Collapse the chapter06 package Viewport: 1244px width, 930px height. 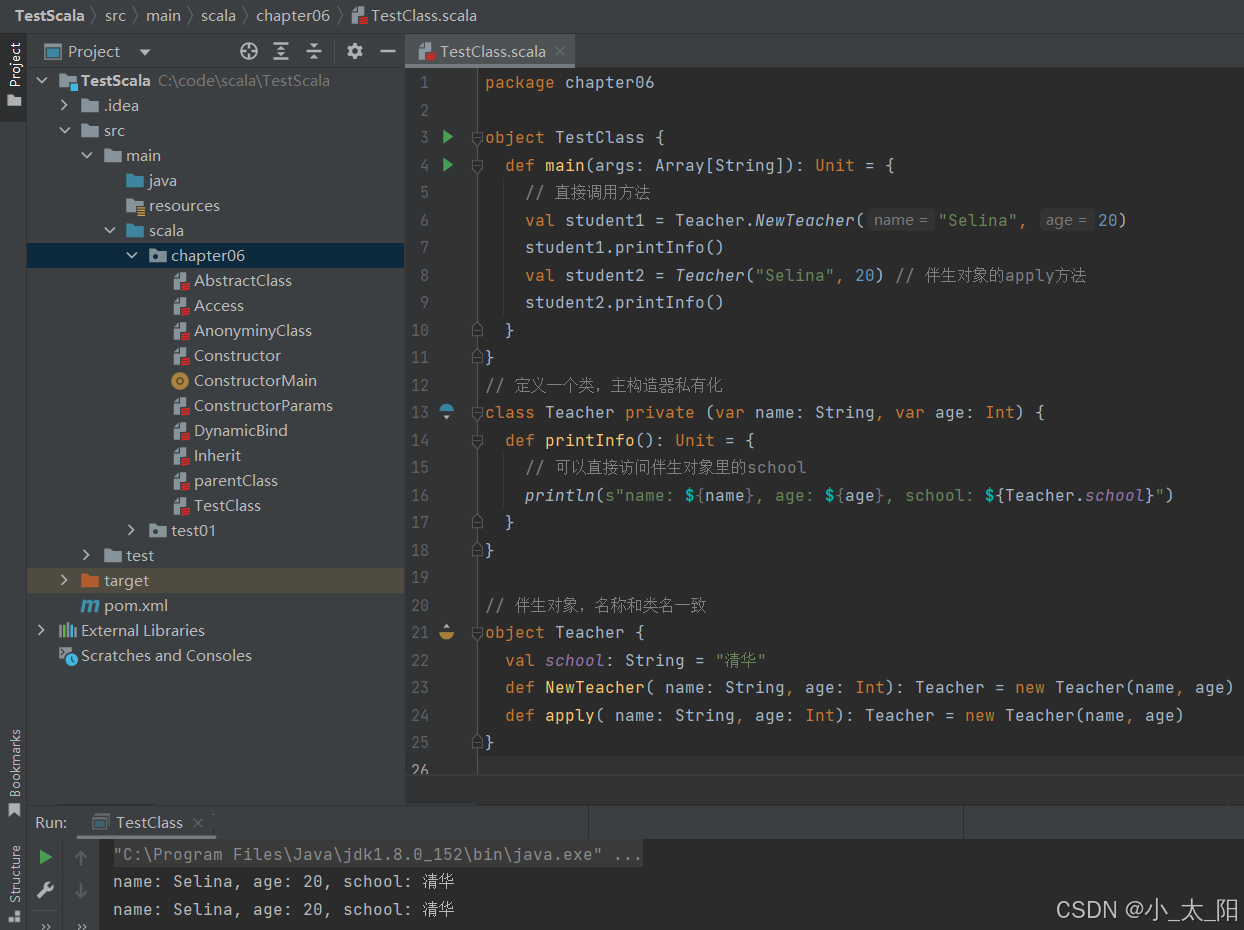[x=132, y=255]
